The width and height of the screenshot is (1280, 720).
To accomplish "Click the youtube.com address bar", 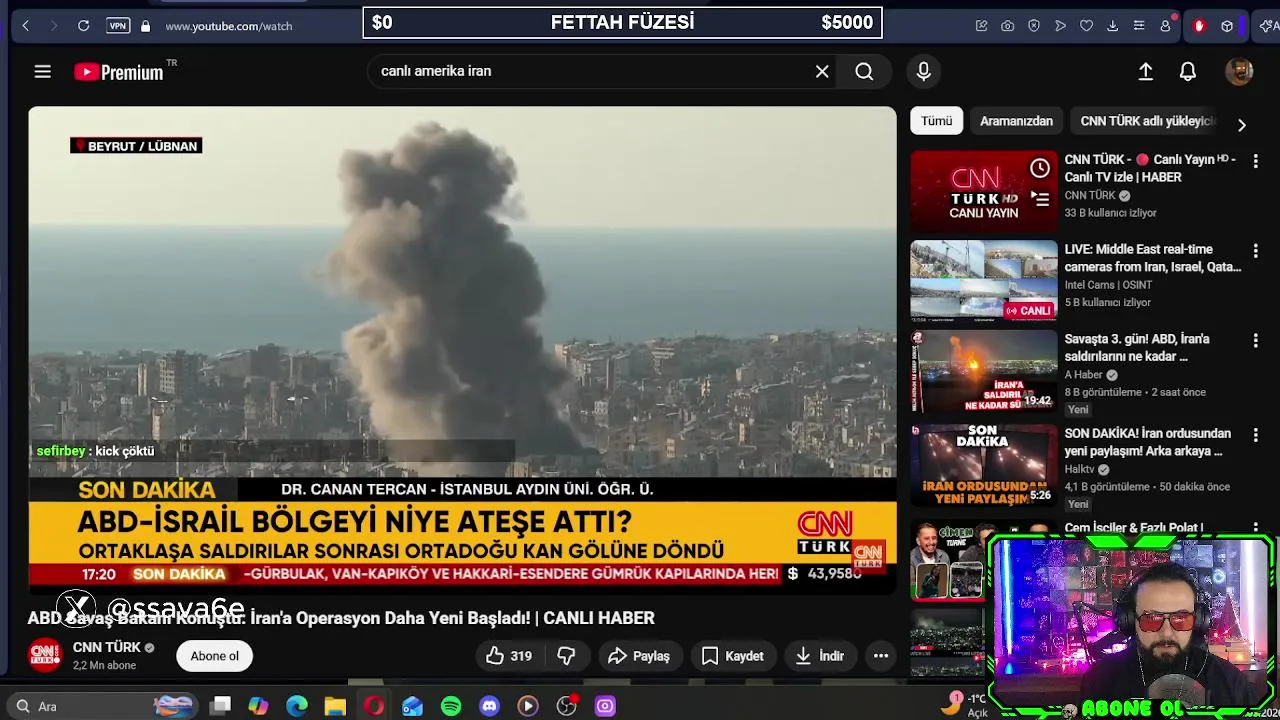I will 229,26.
